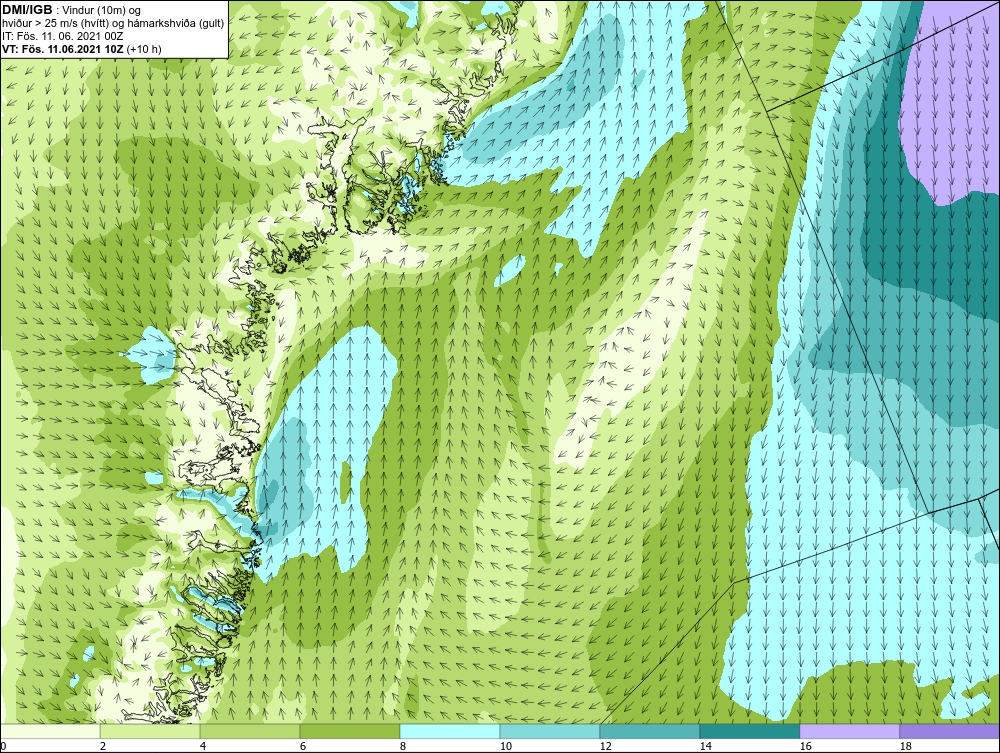This screenshot has height=753, width=1000.
Task: Click the 4–6 m/s green legend swatch
Action: (250, 731)
